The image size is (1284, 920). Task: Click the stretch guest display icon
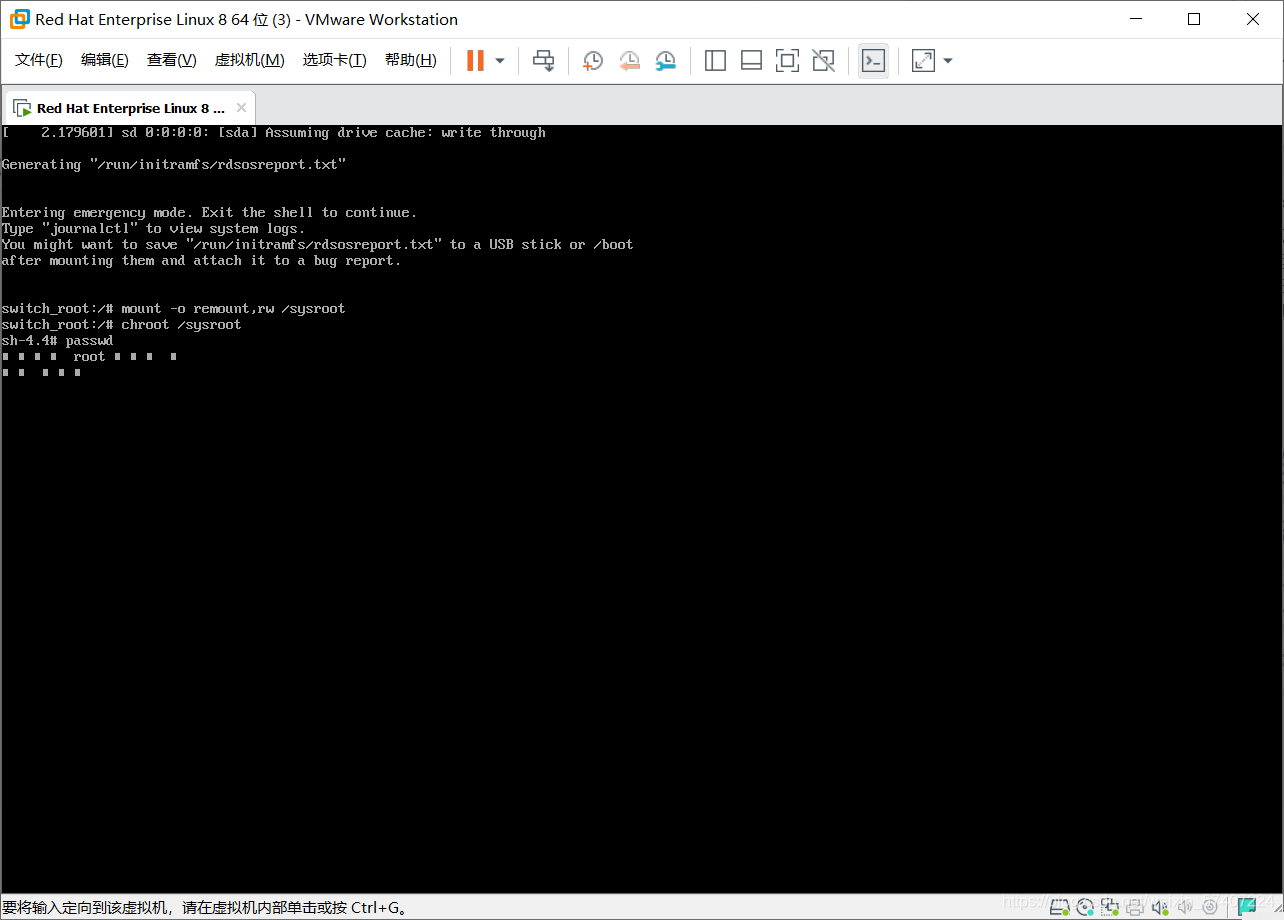[x=923, y=61]
